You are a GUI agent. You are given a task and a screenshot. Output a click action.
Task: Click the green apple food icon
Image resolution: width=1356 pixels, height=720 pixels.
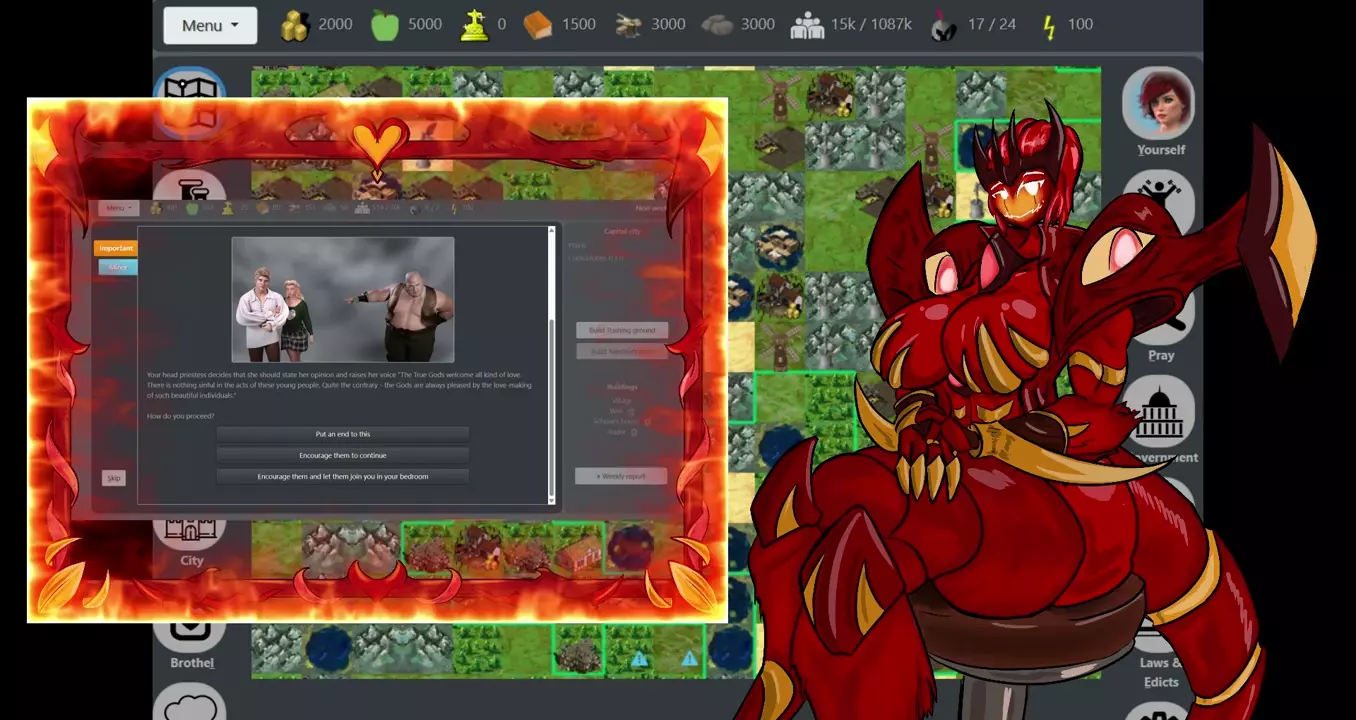click(385, 25)
